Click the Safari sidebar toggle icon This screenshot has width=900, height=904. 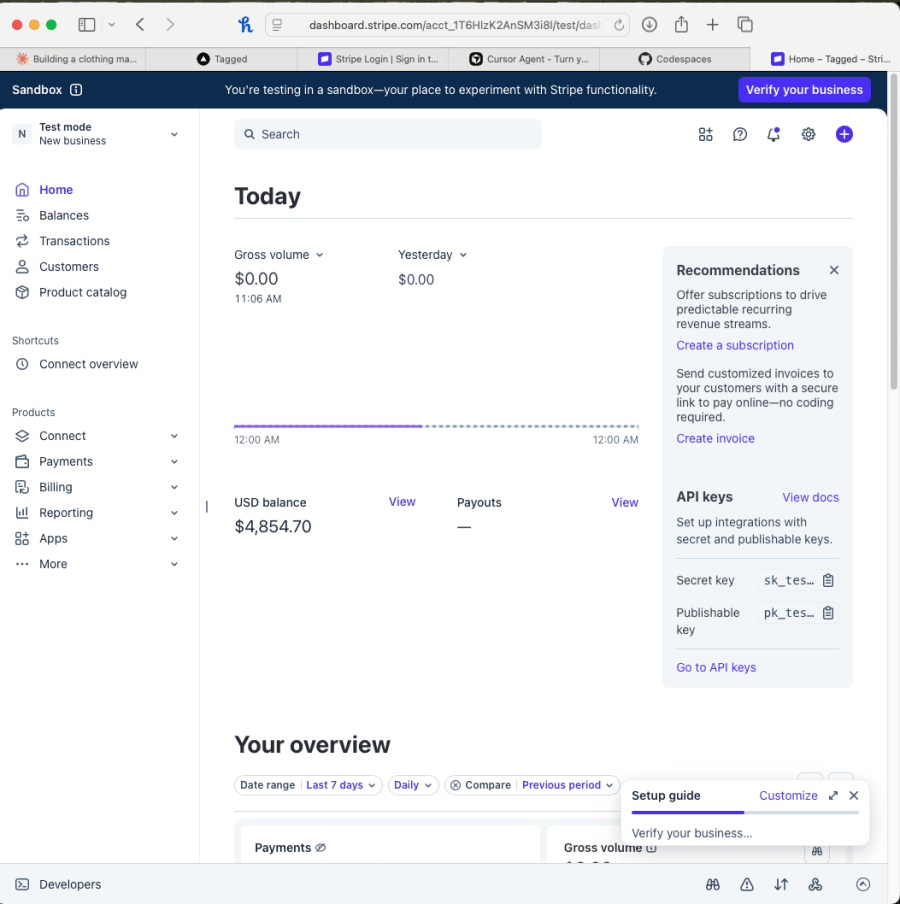(86, 25)
